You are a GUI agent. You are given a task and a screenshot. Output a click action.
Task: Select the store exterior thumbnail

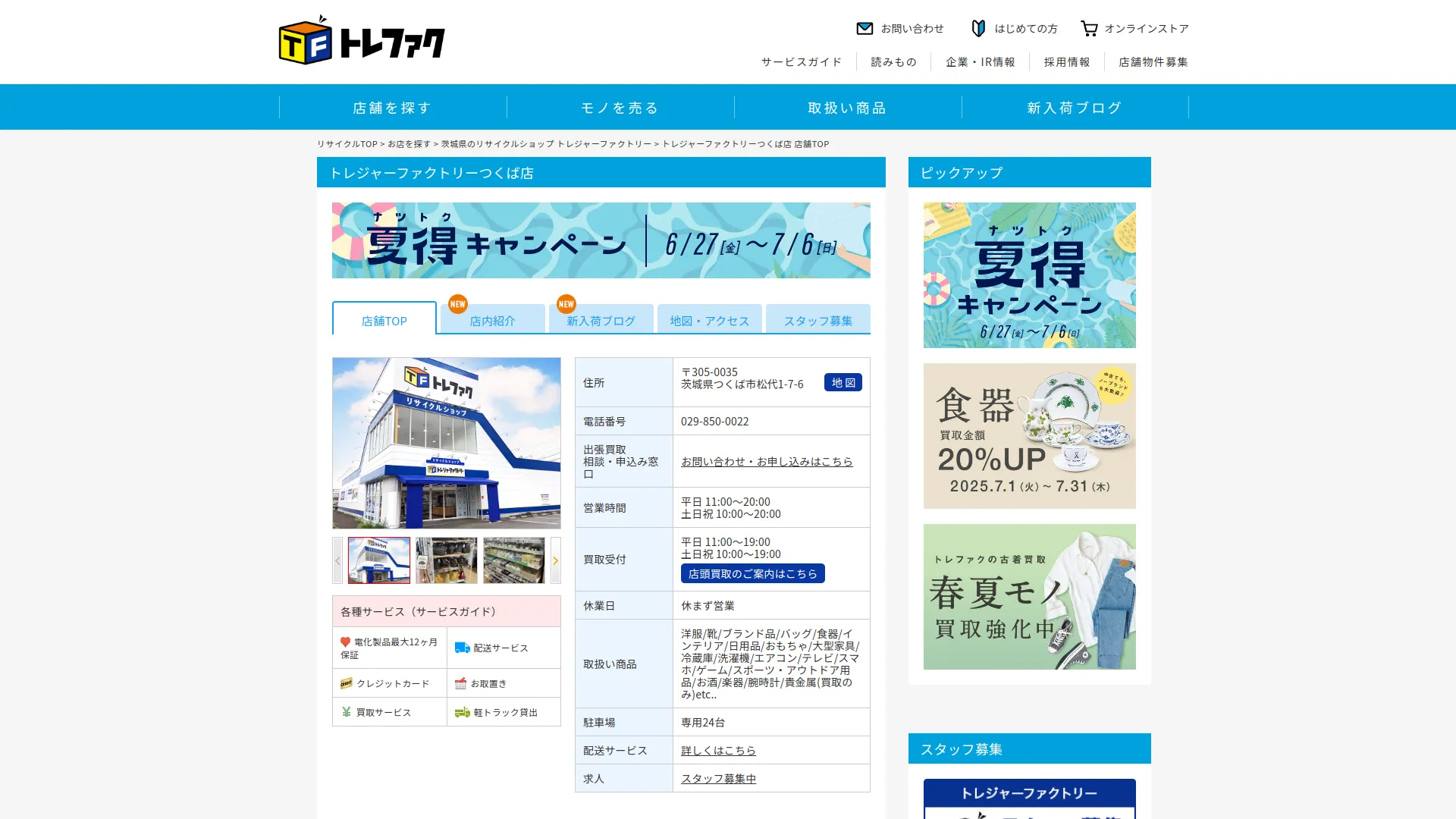379,560
